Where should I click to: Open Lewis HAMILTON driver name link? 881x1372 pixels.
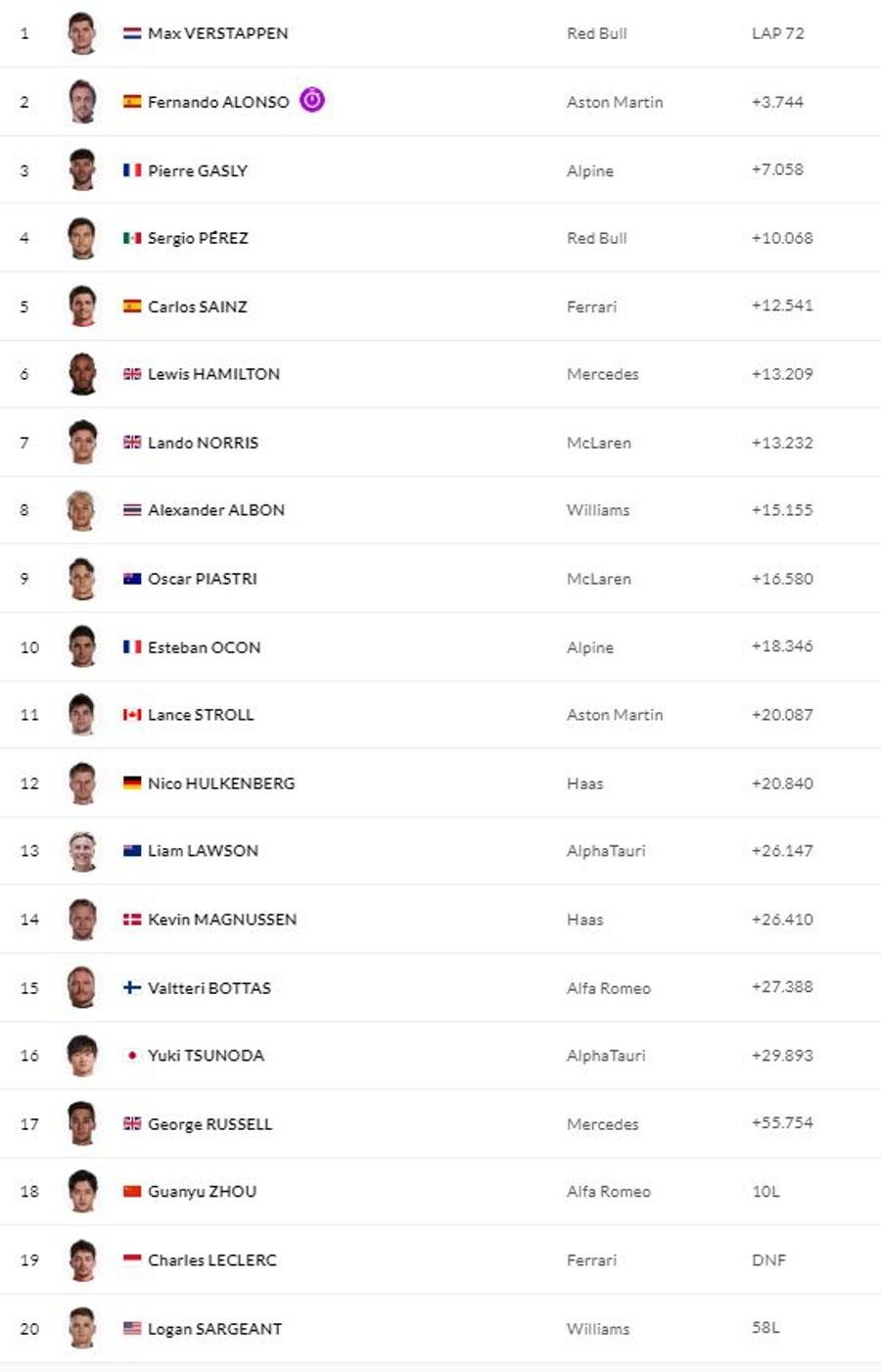coord(213,374)
